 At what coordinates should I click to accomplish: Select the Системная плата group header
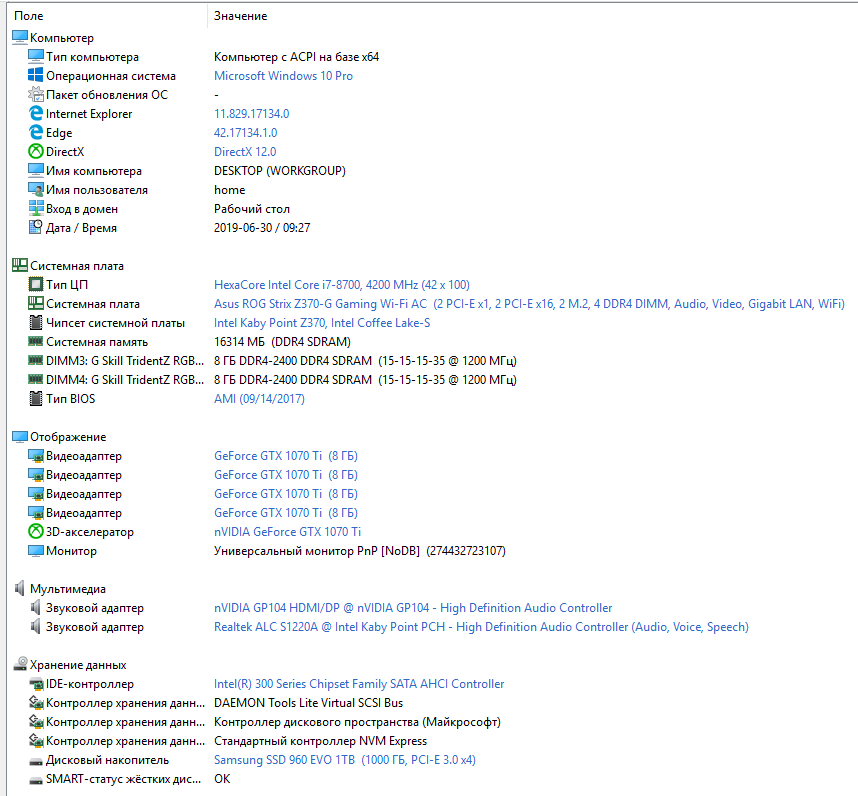[76, 266]
